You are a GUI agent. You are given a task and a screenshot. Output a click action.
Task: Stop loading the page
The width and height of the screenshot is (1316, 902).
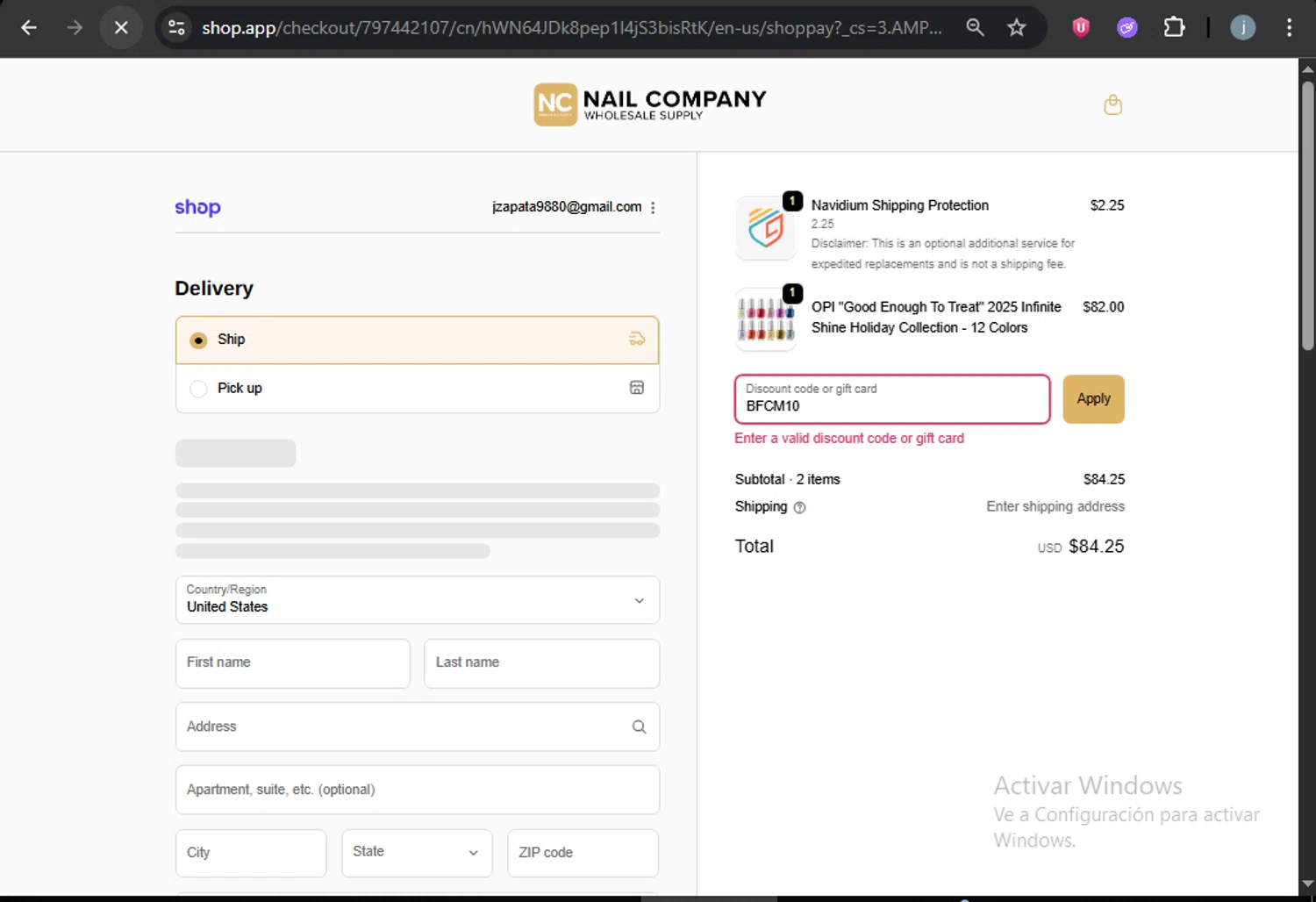pyautogui.click(x=121, y=27)
